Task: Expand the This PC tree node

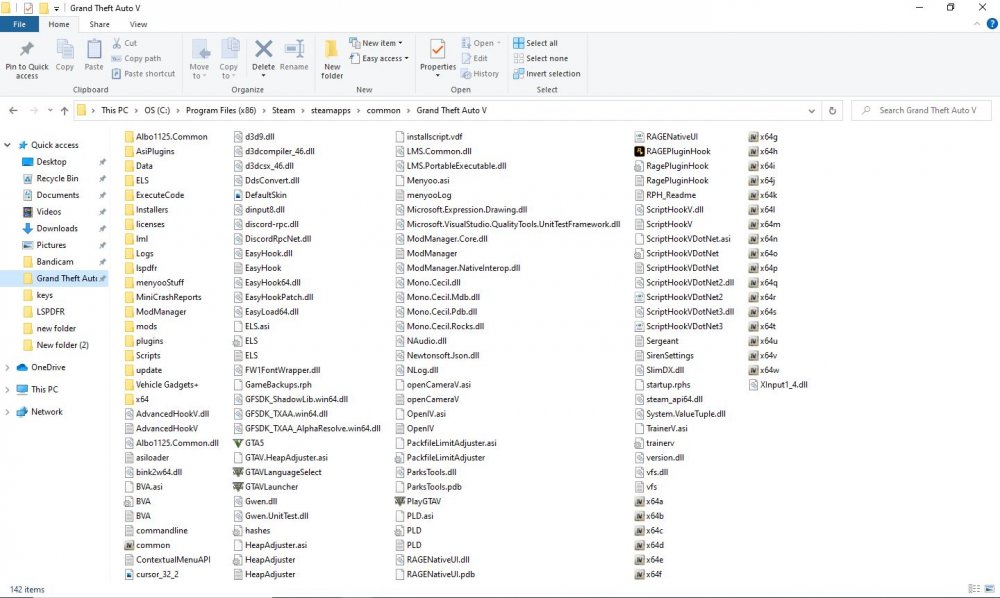Action: point(8,390)
